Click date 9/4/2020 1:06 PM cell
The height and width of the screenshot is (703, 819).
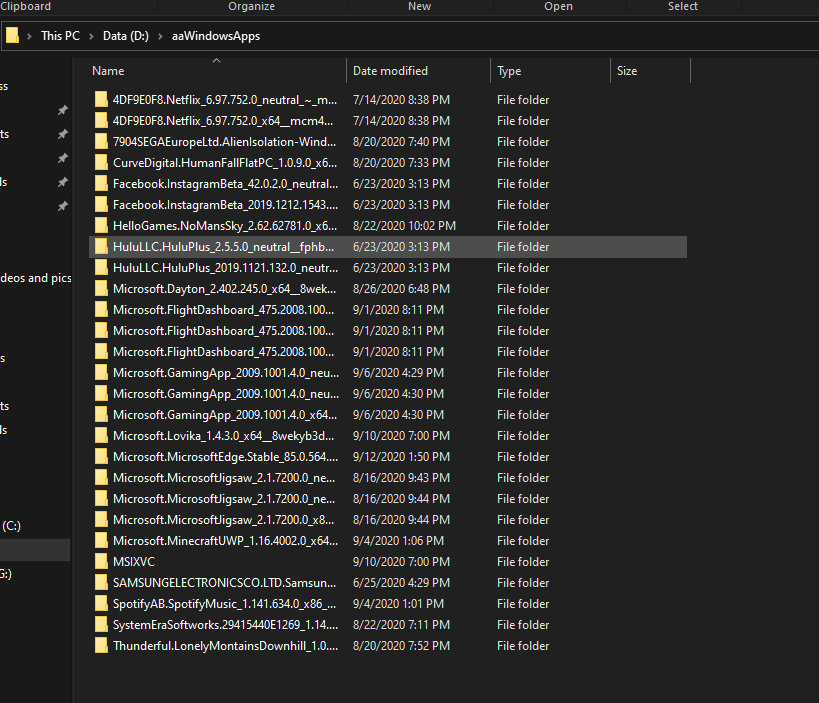(398, 541)
